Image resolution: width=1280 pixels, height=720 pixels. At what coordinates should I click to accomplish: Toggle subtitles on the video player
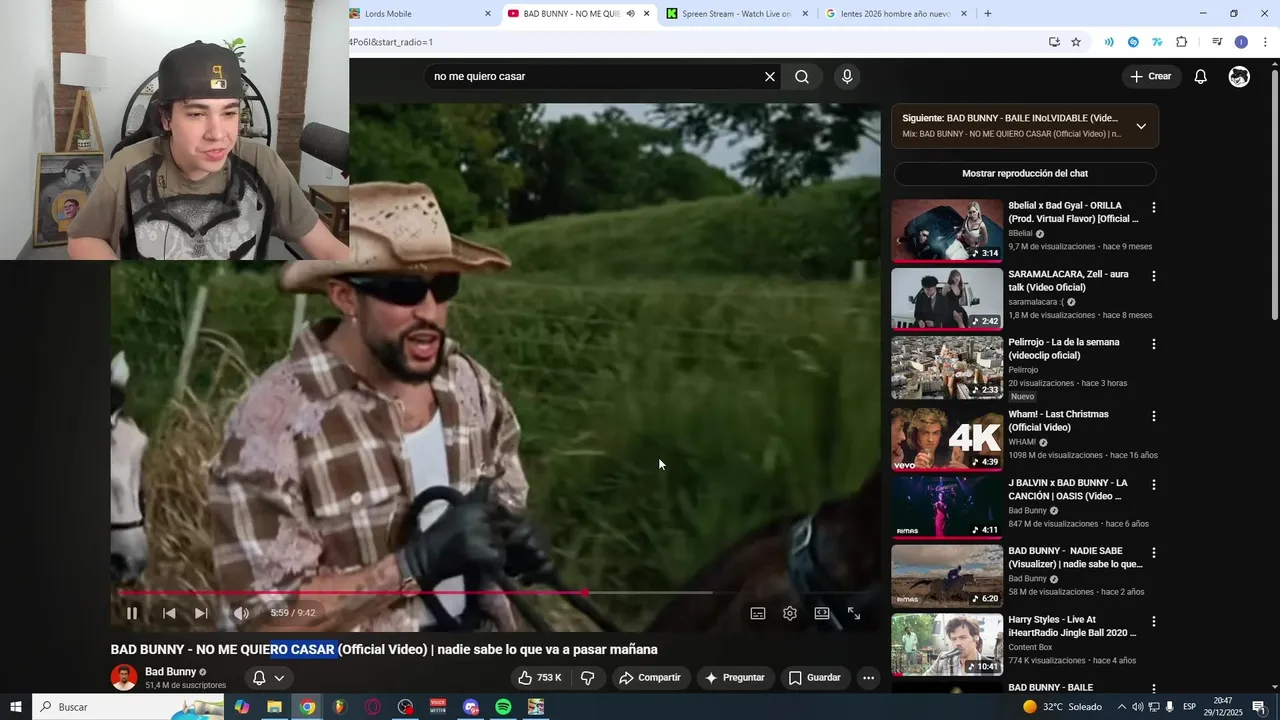click(x=758, y=613)
